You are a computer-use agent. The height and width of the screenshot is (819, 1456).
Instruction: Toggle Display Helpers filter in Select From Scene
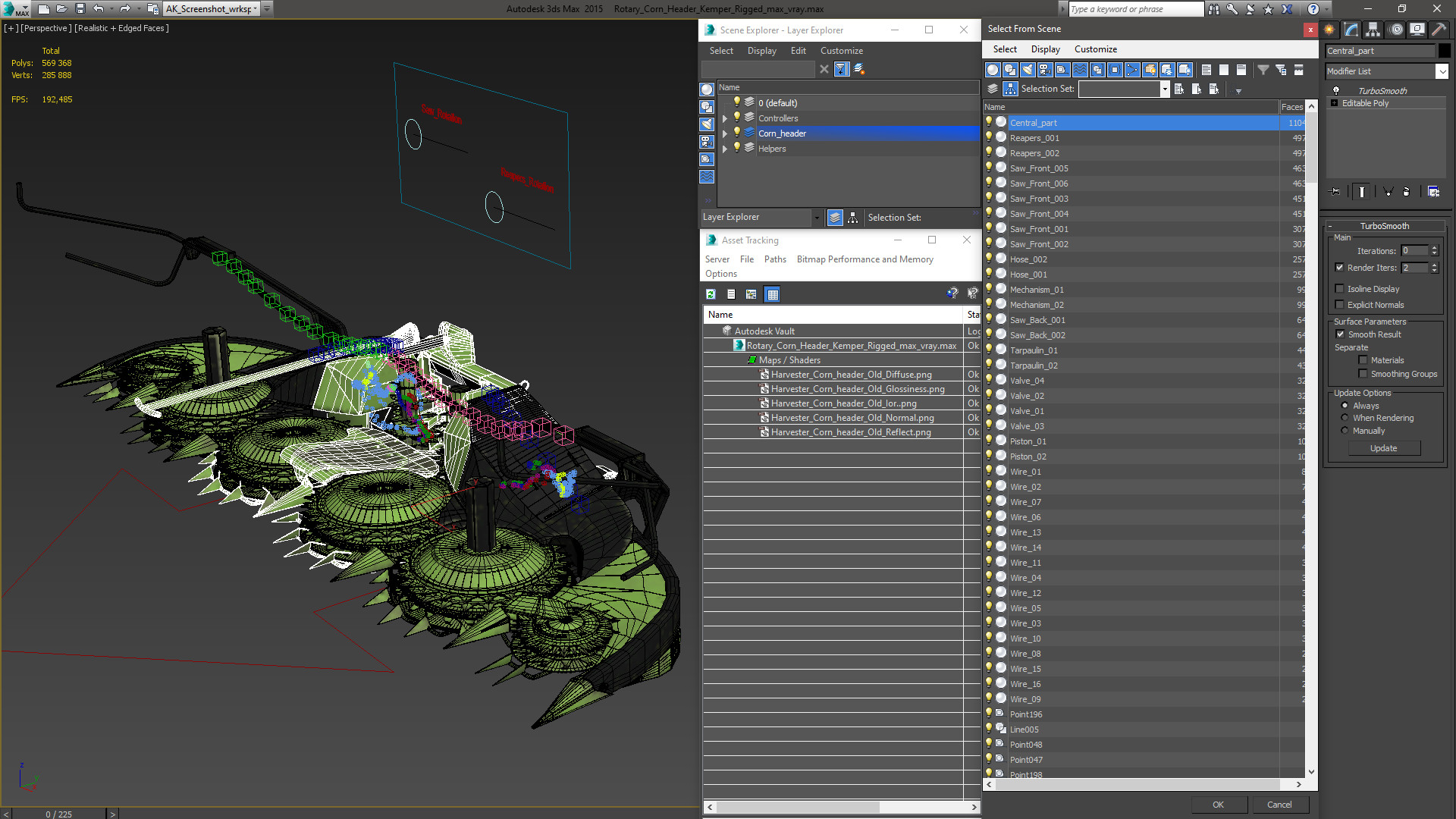pyautogui.click(x=1062, y=70)
